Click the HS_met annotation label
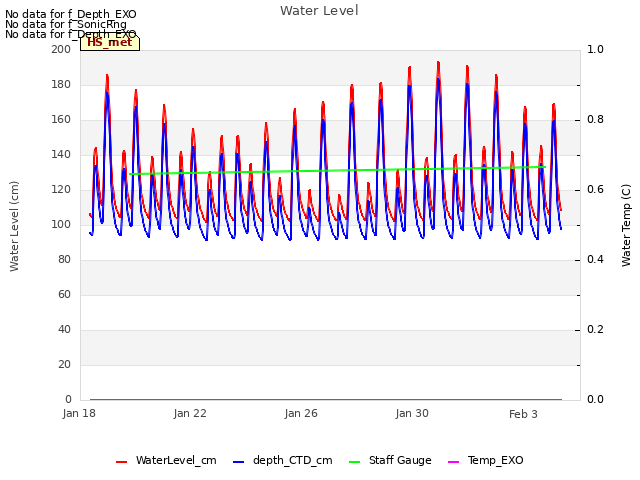 (110, 42)
